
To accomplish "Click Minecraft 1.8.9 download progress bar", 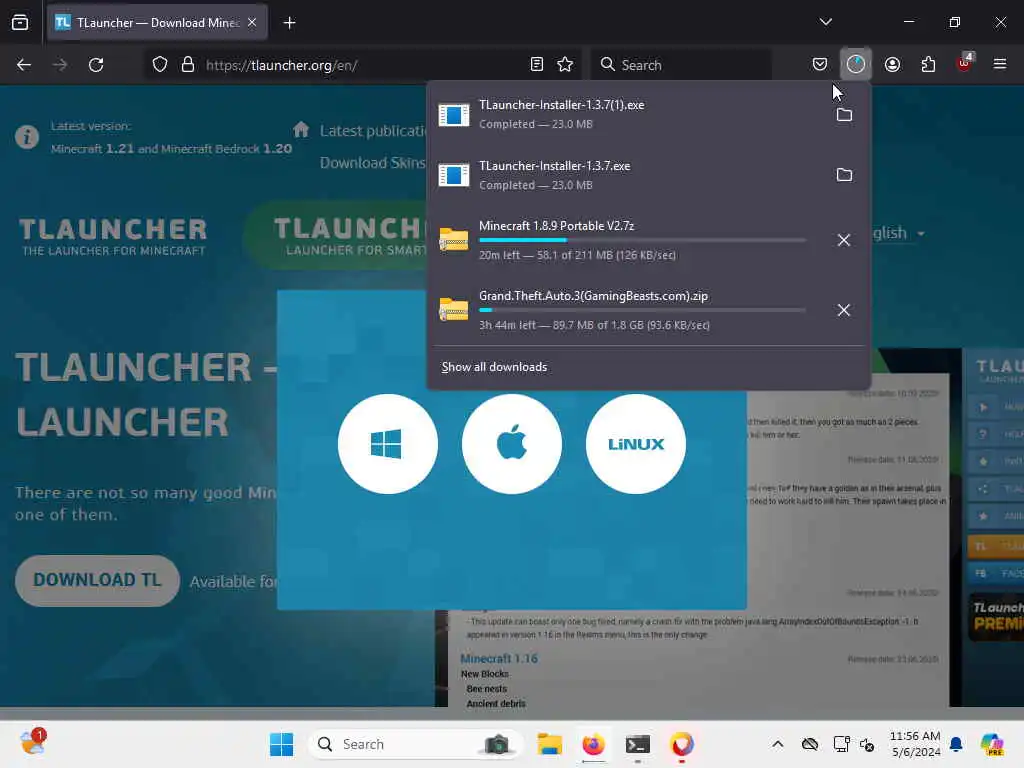I will click(x=643, y=240).
